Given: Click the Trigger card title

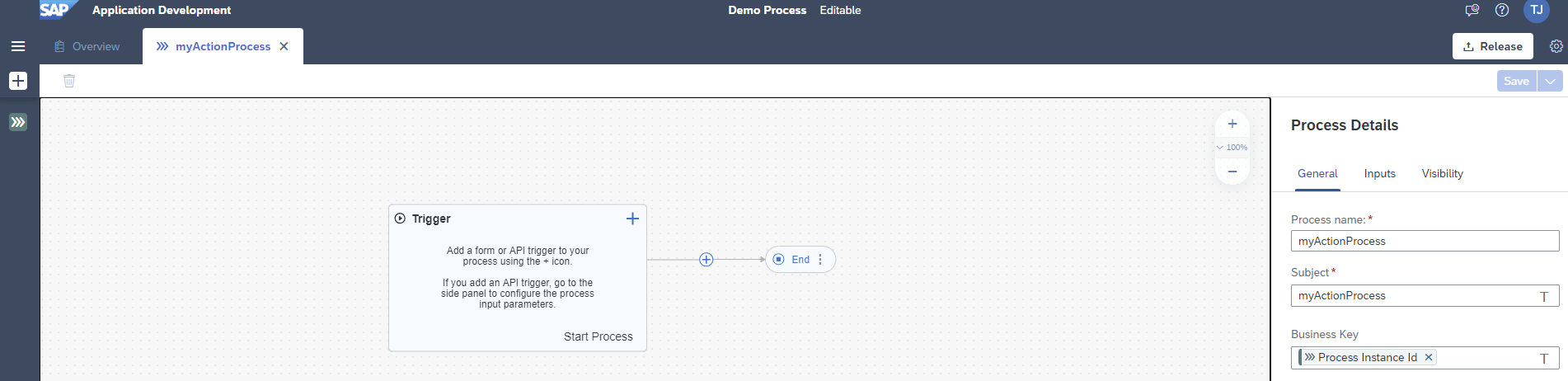Looking at the screenshot, I should tap(431, 219).
